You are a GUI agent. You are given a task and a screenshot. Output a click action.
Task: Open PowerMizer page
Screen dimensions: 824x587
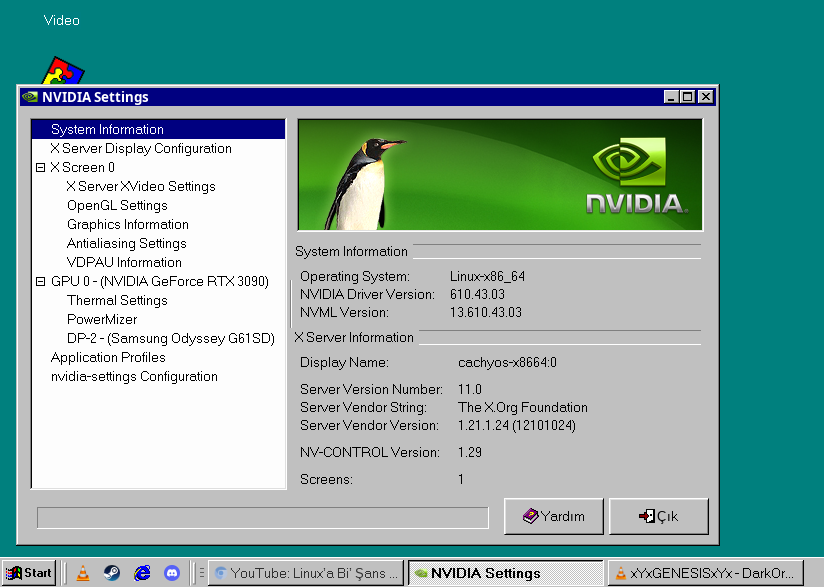coord(102,320)
